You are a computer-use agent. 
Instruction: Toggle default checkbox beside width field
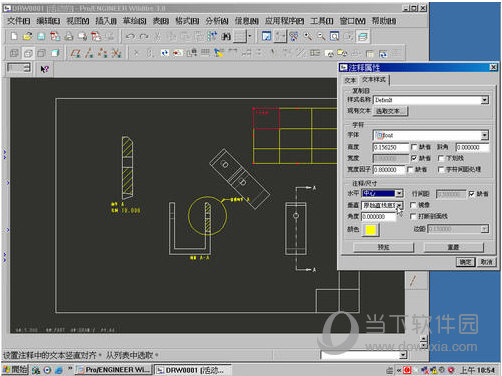[x=414, y=158]
